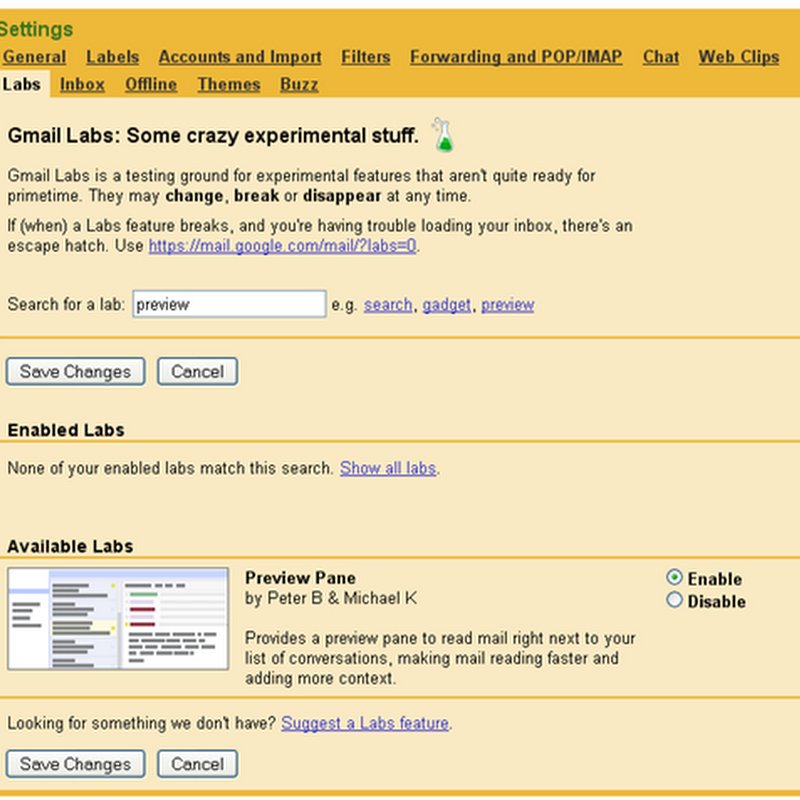This screenshot has width=800, height=800.
Task: Select Enable for Preview Pane
Action: [x=674, y=578]
